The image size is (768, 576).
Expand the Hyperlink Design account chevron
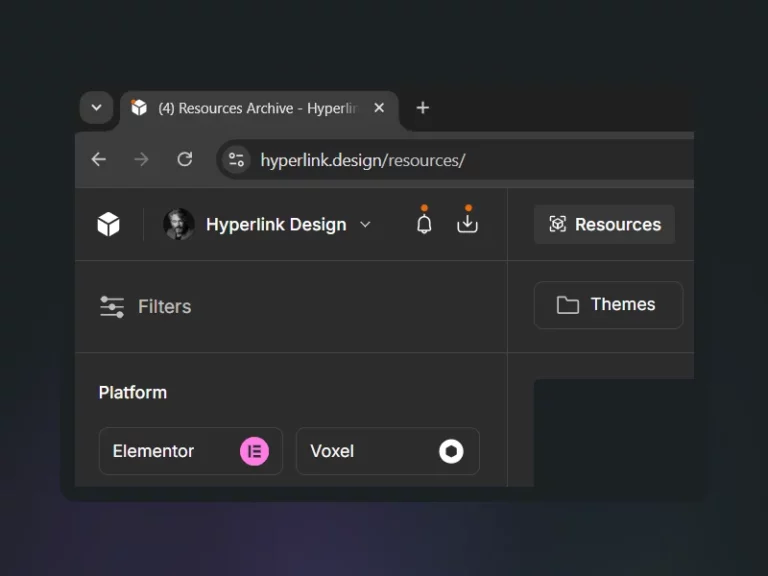[x=365, y=225]
